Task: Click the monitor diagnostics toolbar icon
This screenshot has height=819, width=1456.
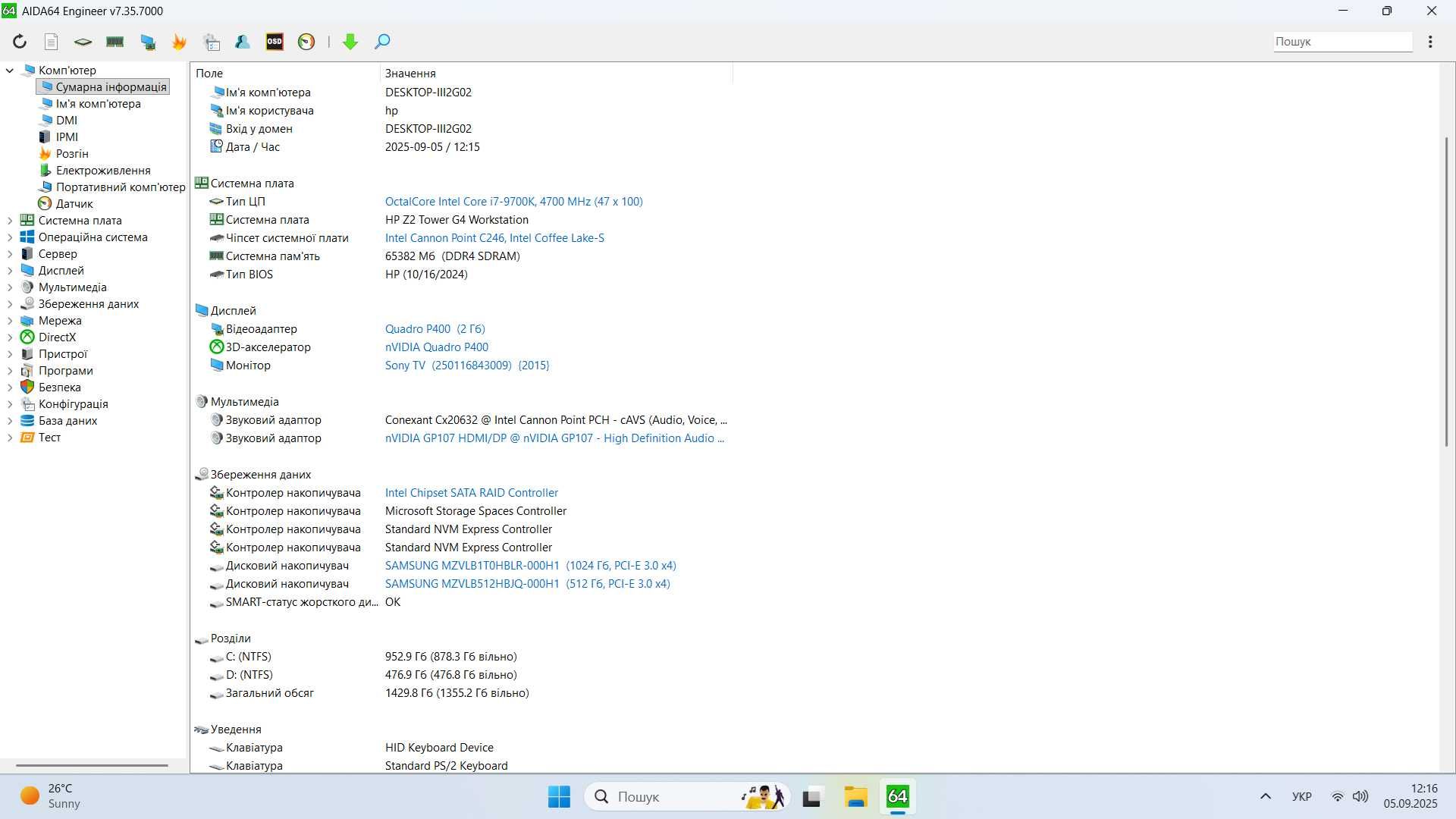Action: point(148,42)
